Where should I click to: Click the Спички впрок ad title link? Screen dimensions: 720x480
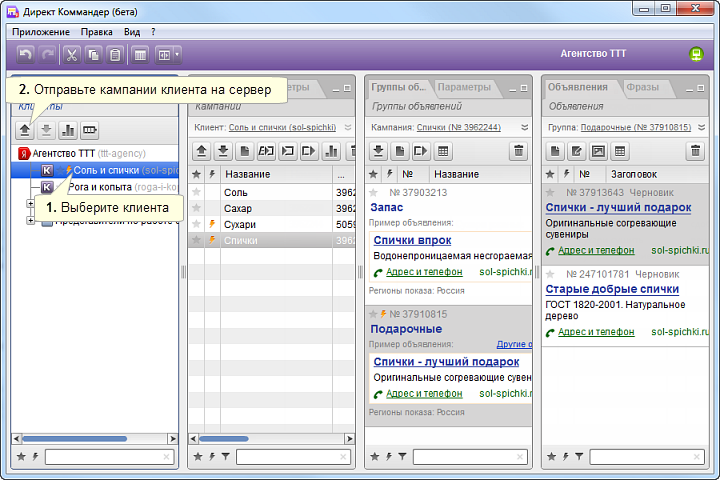coord(412,240)
